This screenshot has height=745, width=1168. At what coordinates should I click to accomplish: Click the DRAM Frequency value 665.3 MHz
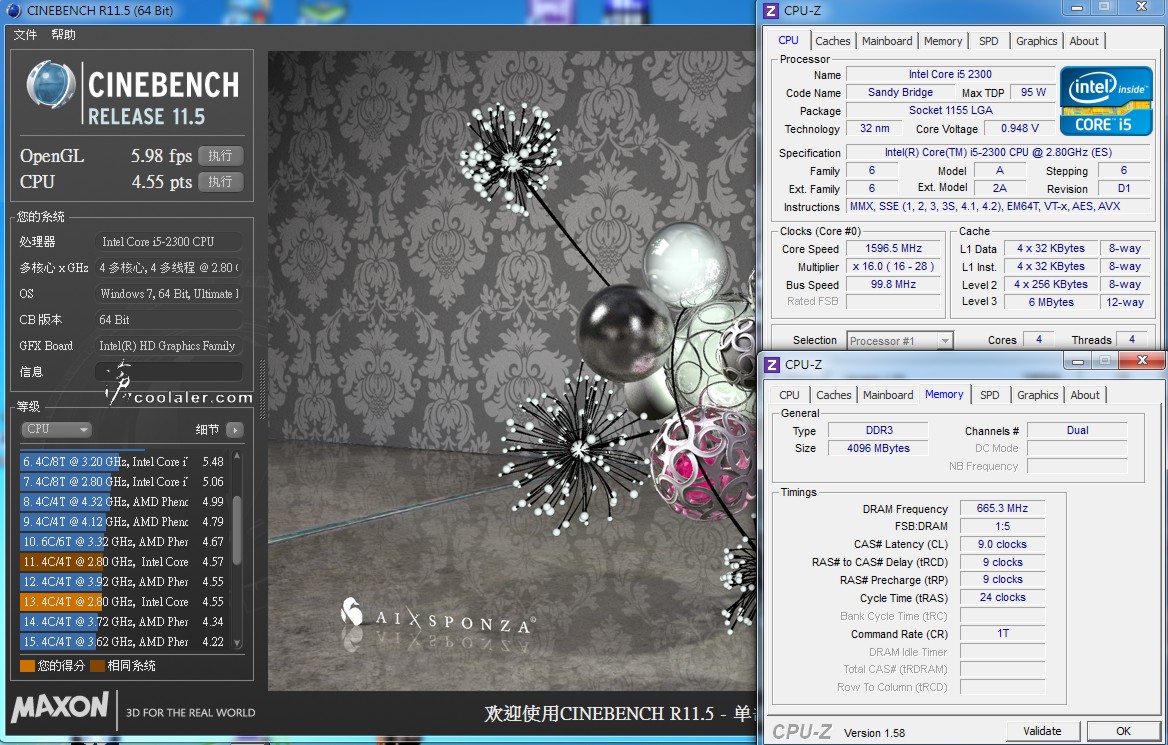1002,508
